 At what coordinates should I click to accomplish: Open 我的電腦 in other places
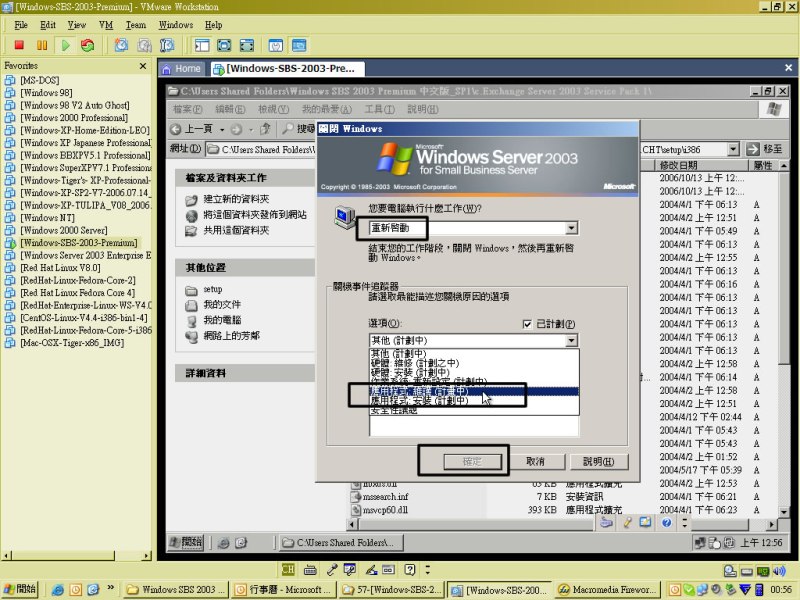(x=222, y=320)
